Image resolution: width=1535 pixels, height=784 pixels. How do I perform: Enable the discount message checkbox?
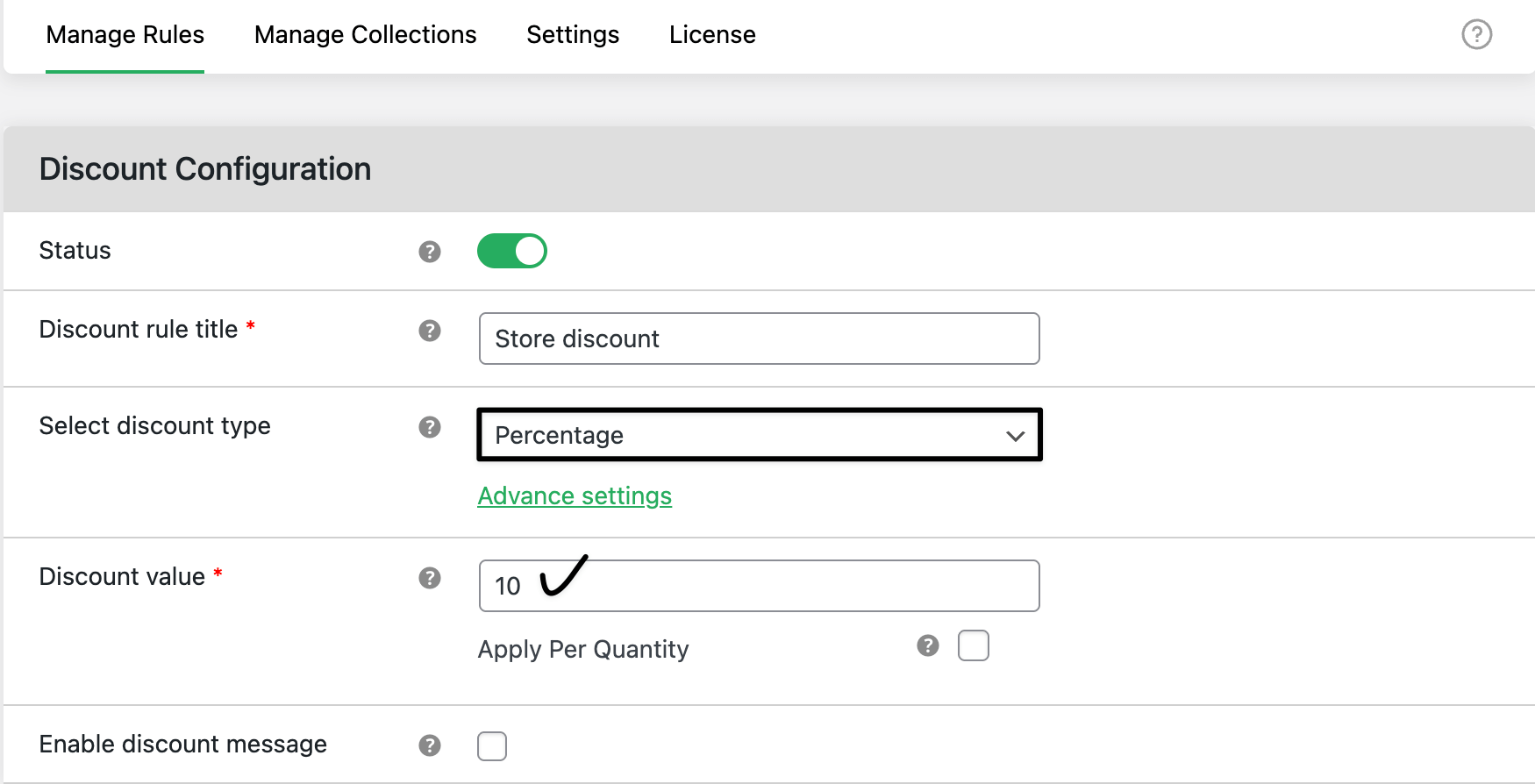(492, 746)
